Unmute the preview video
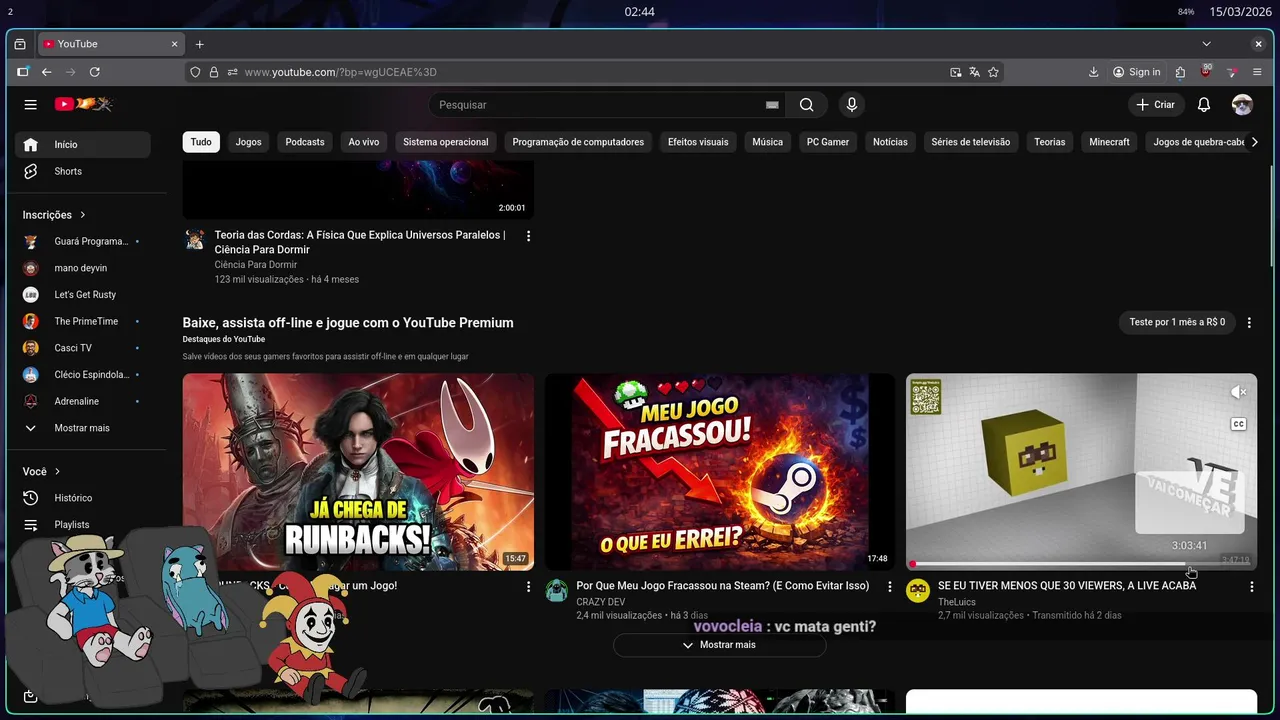 [1238, 392]
